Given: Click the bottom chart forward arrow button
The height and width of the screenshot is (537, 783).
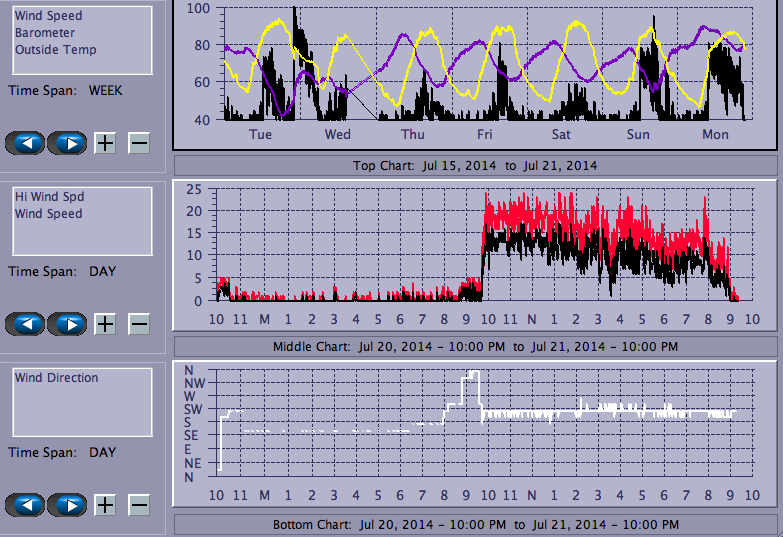Looking at the screenshot, I should click(67, 505).
